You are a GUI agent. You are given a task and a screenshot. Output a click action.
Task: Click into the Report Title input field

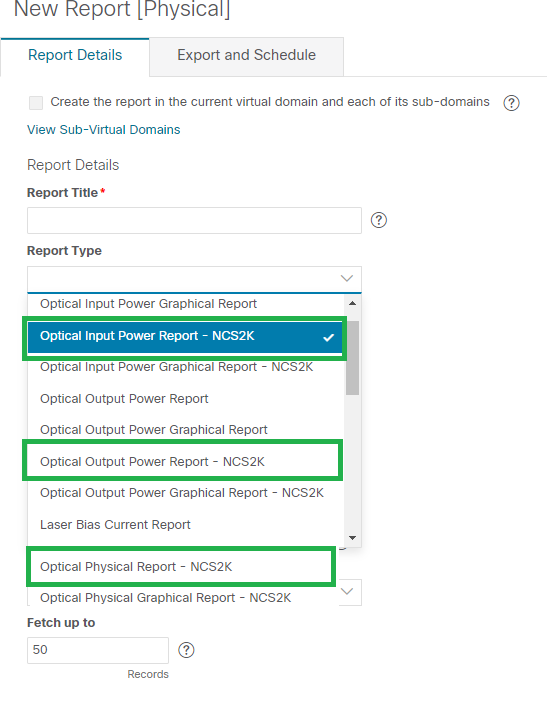coord(194,220)
